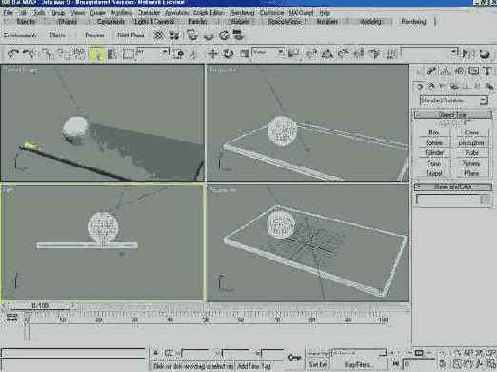Viewport: 497px width, 372px height.
Task: Switch to the Modeling tab panel
Action: 371,22
